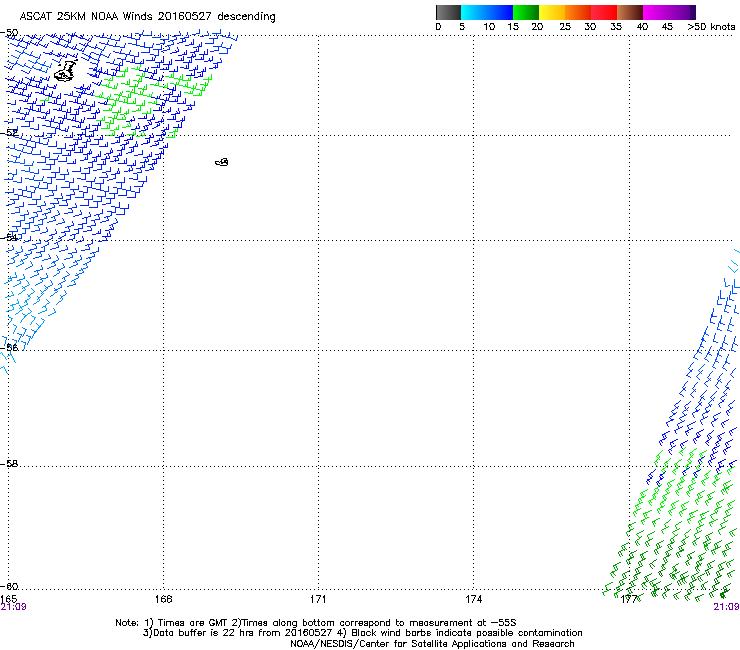The image size is (740, 650).
Task: Click the 171 longitude axis label
Action: coord(318,599)
